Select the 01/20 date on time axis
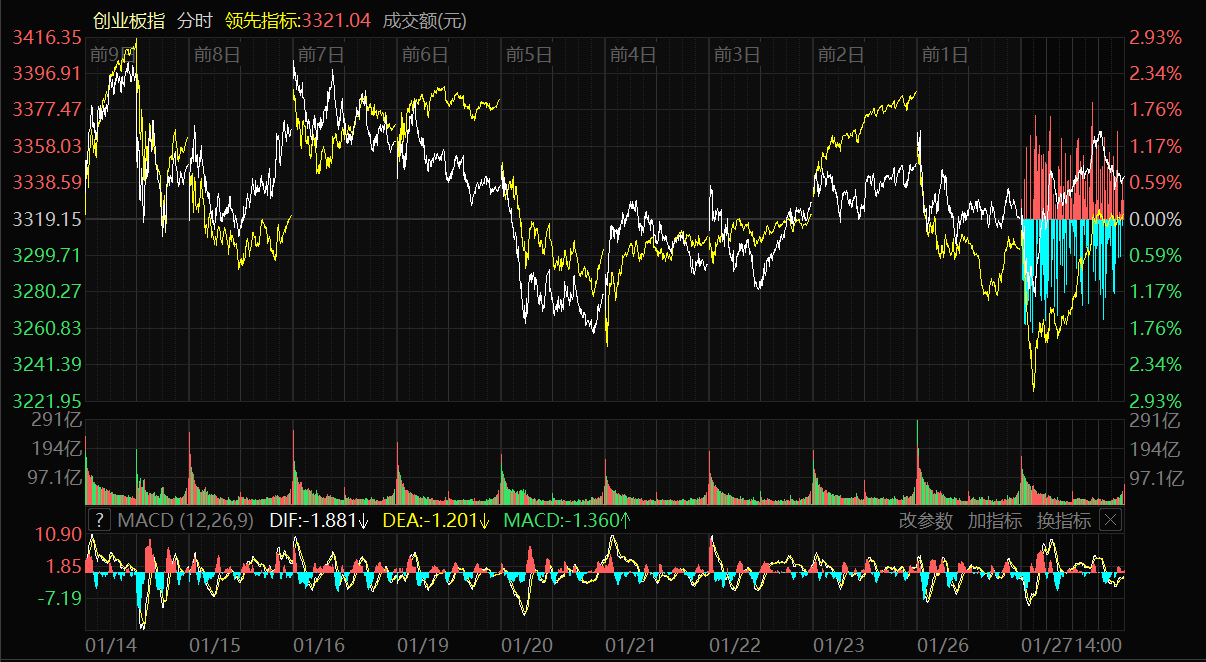Screen dimensions: 1206x662 [527, 645]
